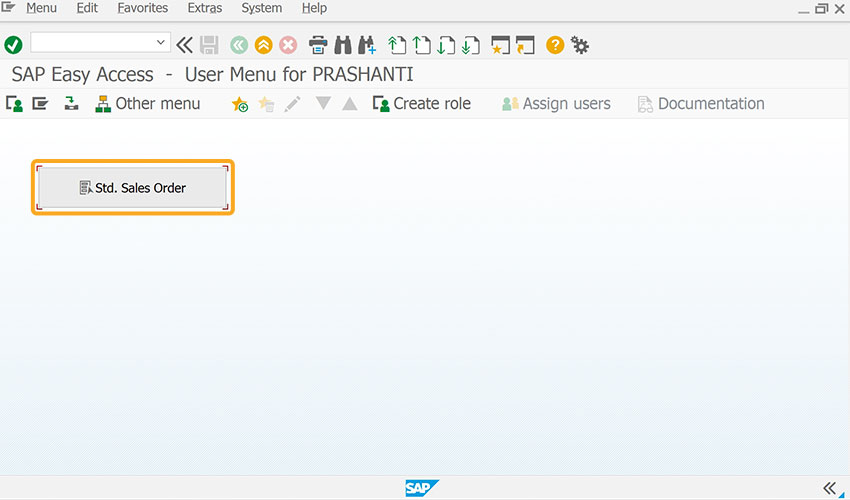The image size is (850, 500).
Task: Click the Print icon
Action: click(x=318, y=45)
